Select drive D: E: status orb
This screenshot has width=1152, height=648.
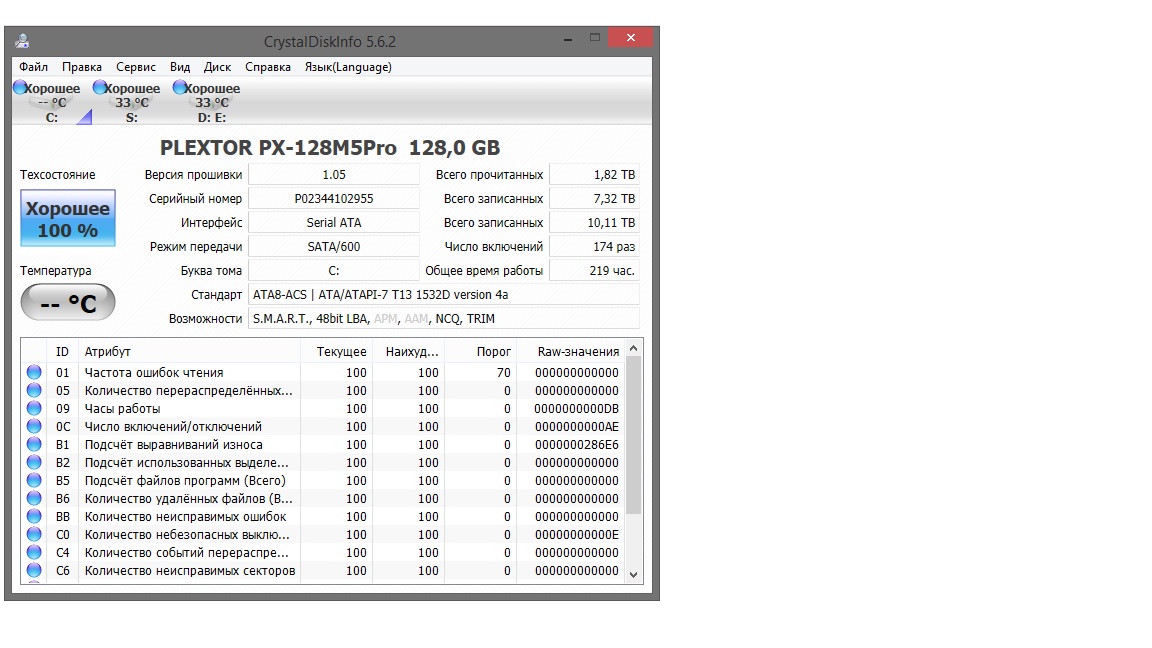coord(180,88)
